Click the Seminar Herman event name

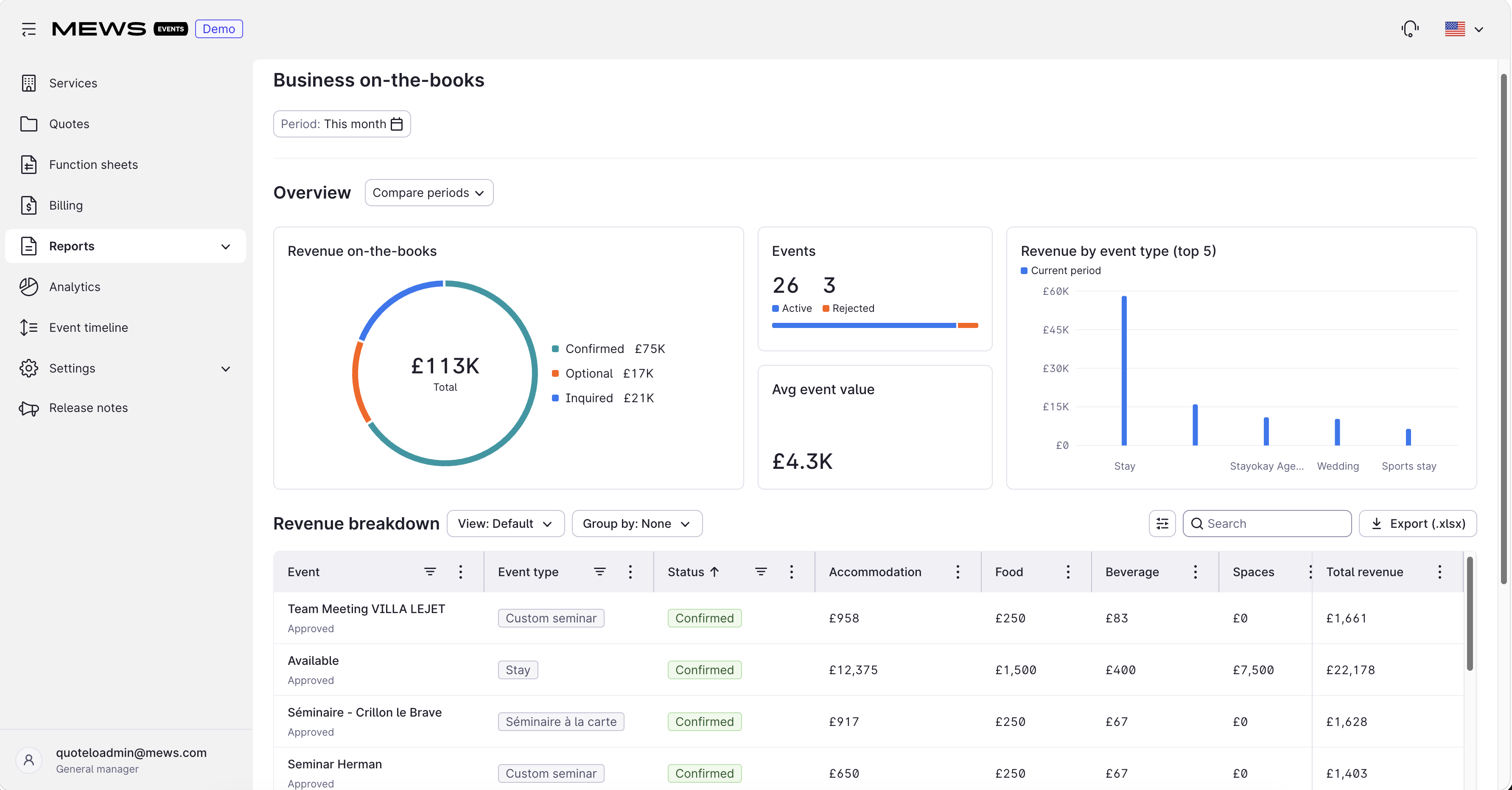pyautogui.click(x=335, y=764)
